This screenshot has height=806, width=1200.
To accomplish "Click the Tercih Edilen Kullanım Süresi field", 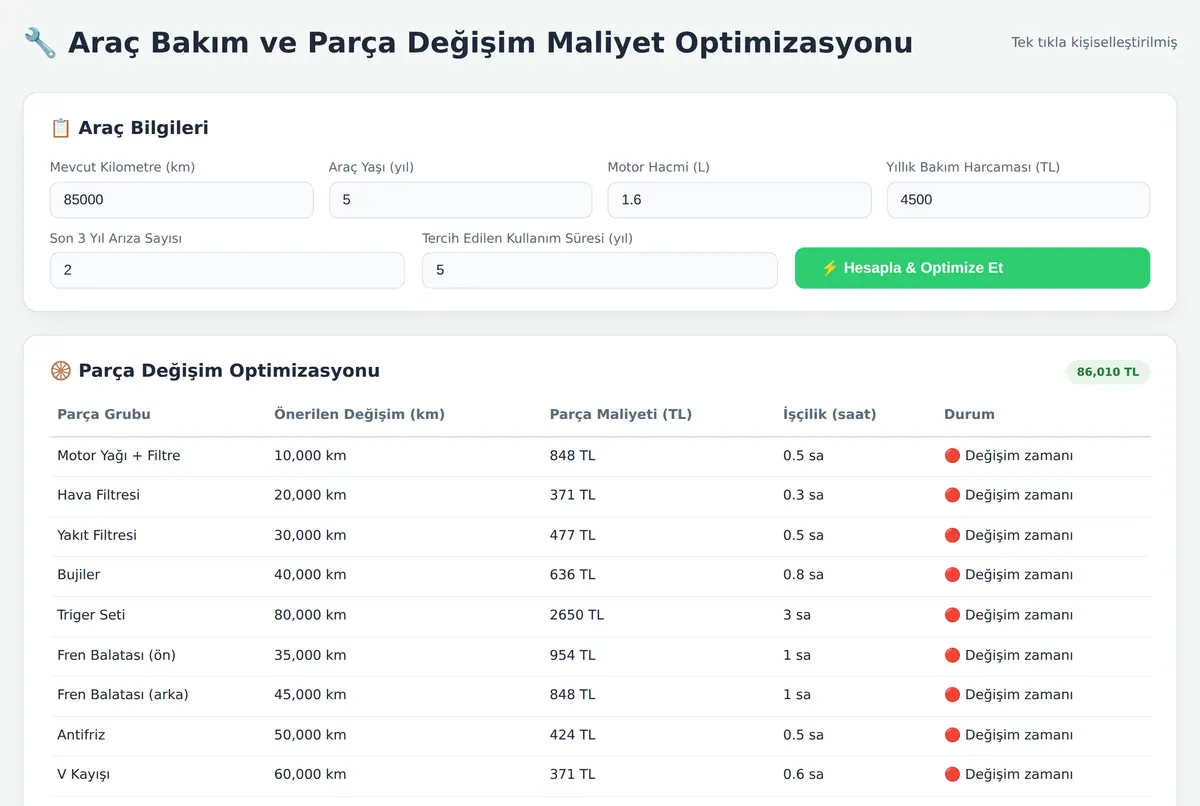I will click(x=600, y=270).
